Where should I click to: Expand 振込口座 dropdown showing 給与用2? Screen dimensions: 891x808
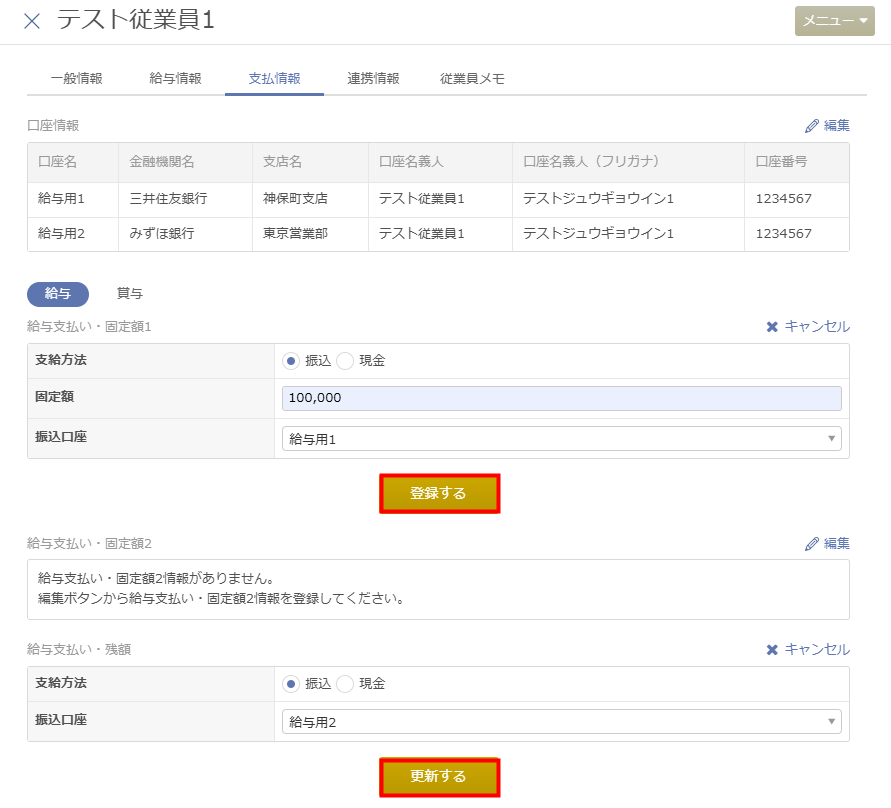[561, 722]
